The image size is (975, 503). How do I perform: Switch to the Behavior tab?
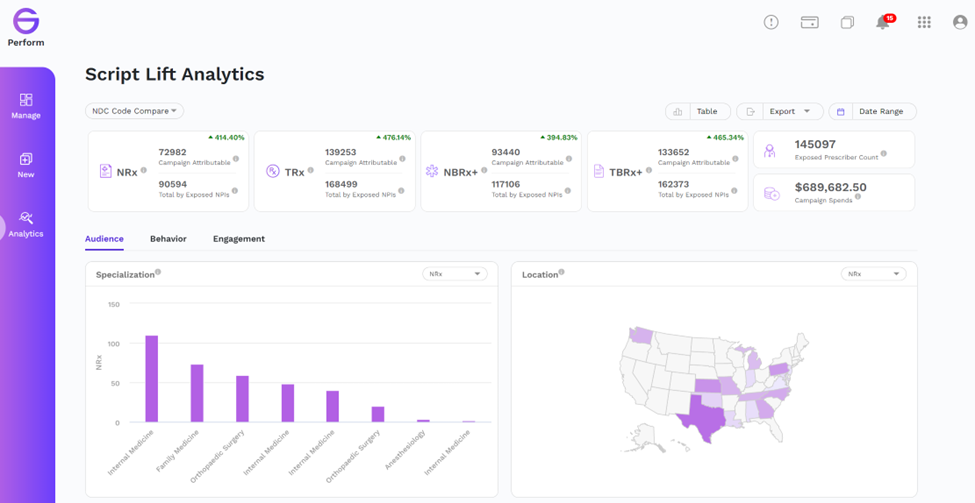click(168, 239)
